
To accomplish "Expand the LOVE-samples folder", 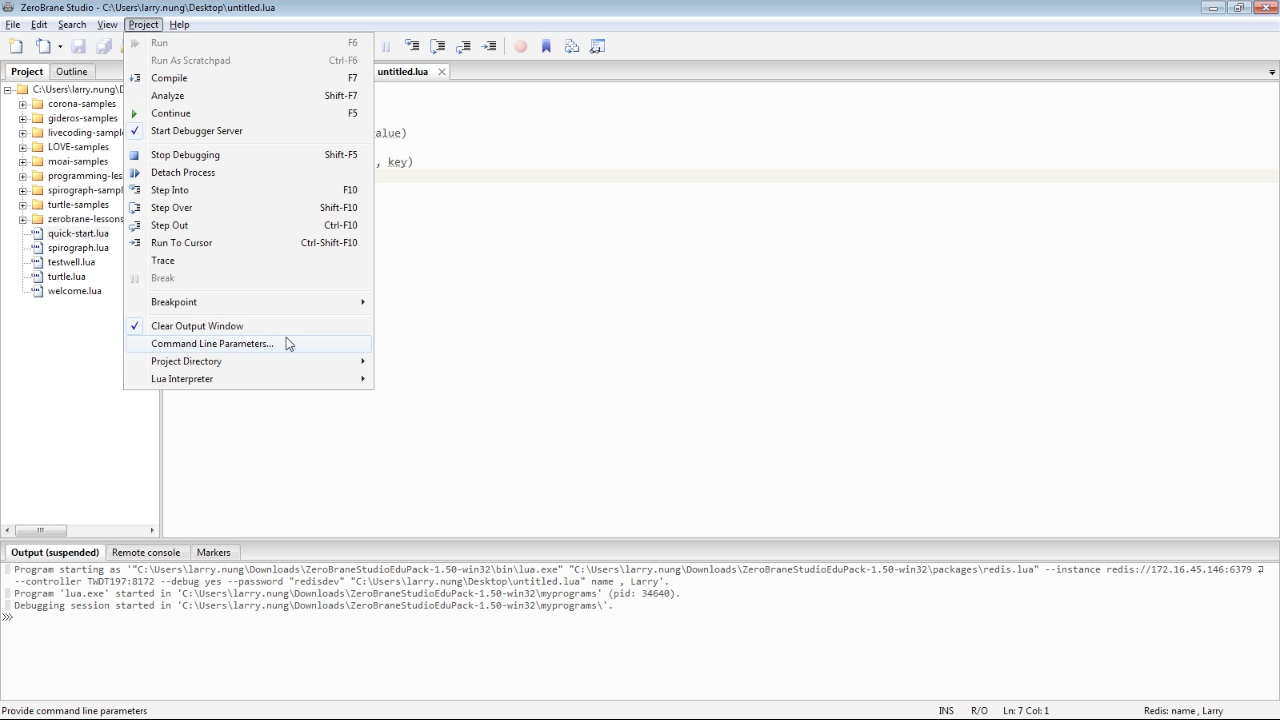I will pyautogui.click(x=23, y=147).
